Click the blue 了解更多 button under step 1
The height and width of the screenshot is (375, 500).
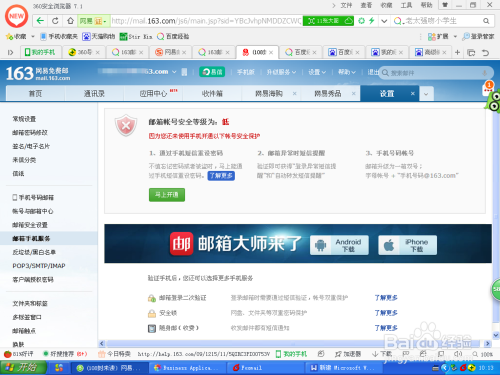[x=221, y=176]
